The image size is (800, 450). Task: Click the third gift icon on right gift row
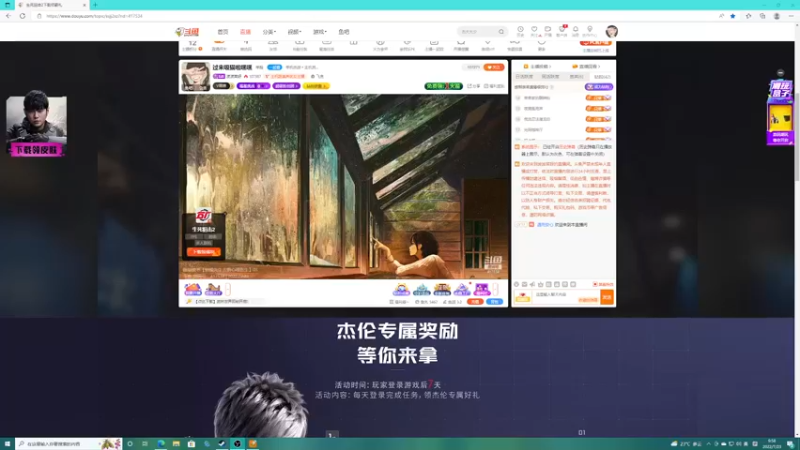(442, 290)
